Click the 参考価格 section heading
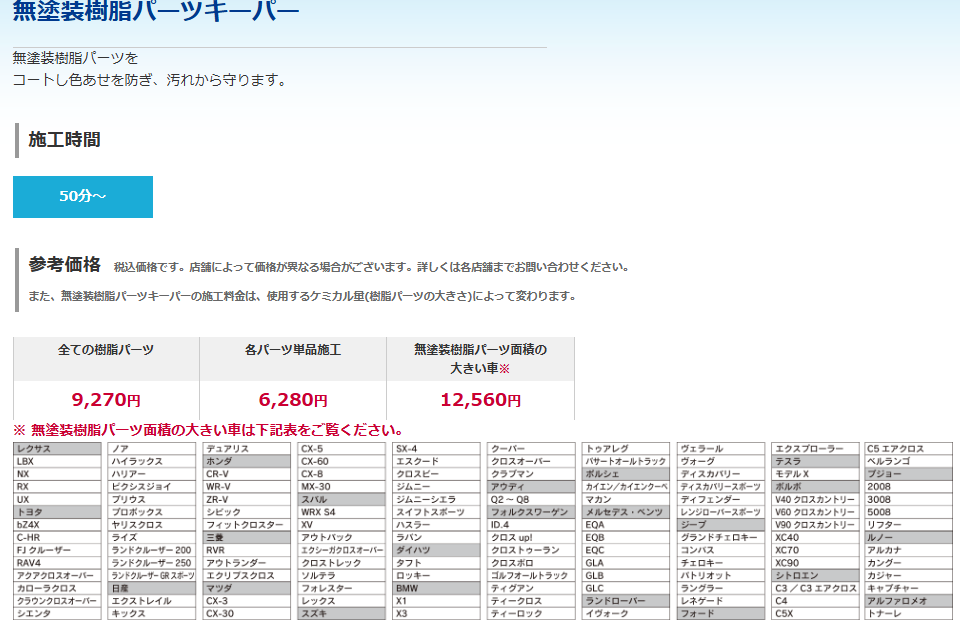The height and width of the screenshot is (625, 960). 64,265
